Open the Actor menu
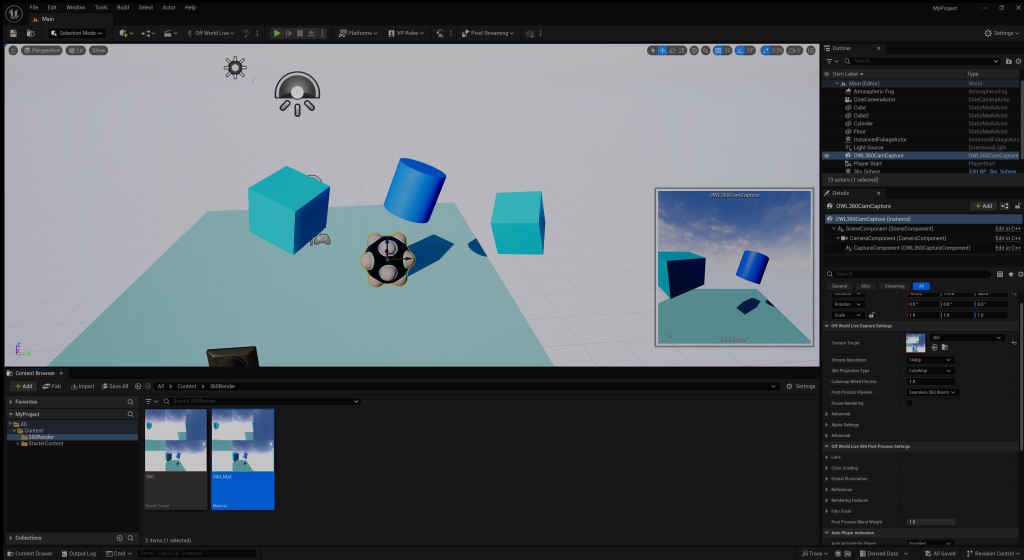 (x=169, y=8)
